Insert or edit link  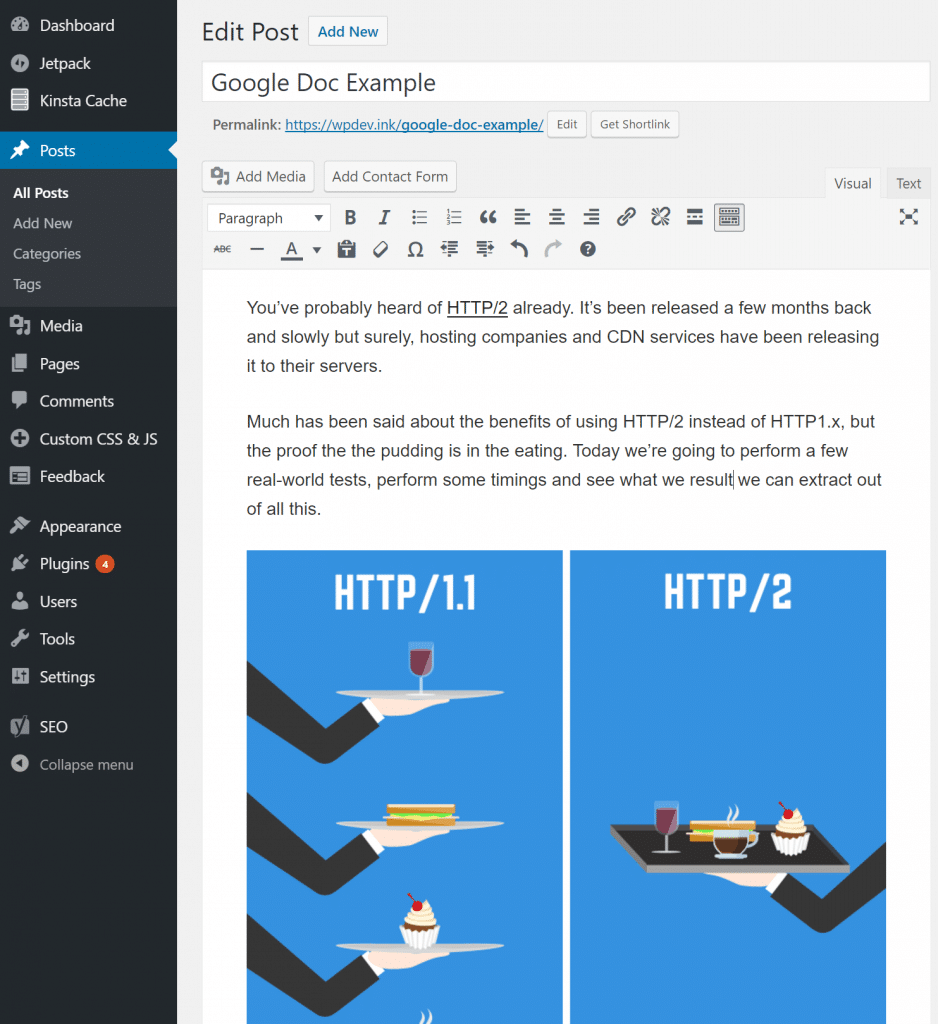(x=626, y=217)
